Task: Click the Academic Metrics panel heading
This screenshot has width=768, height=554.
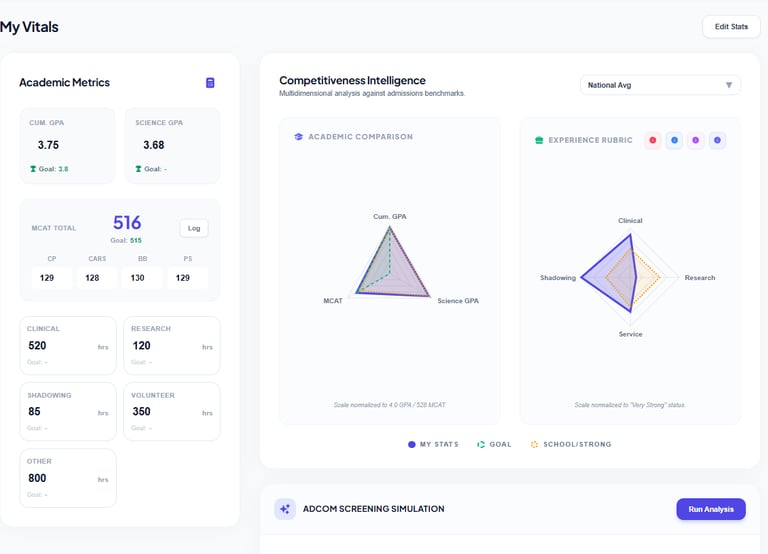Action: pyautogui.click(x=65, y=82)
